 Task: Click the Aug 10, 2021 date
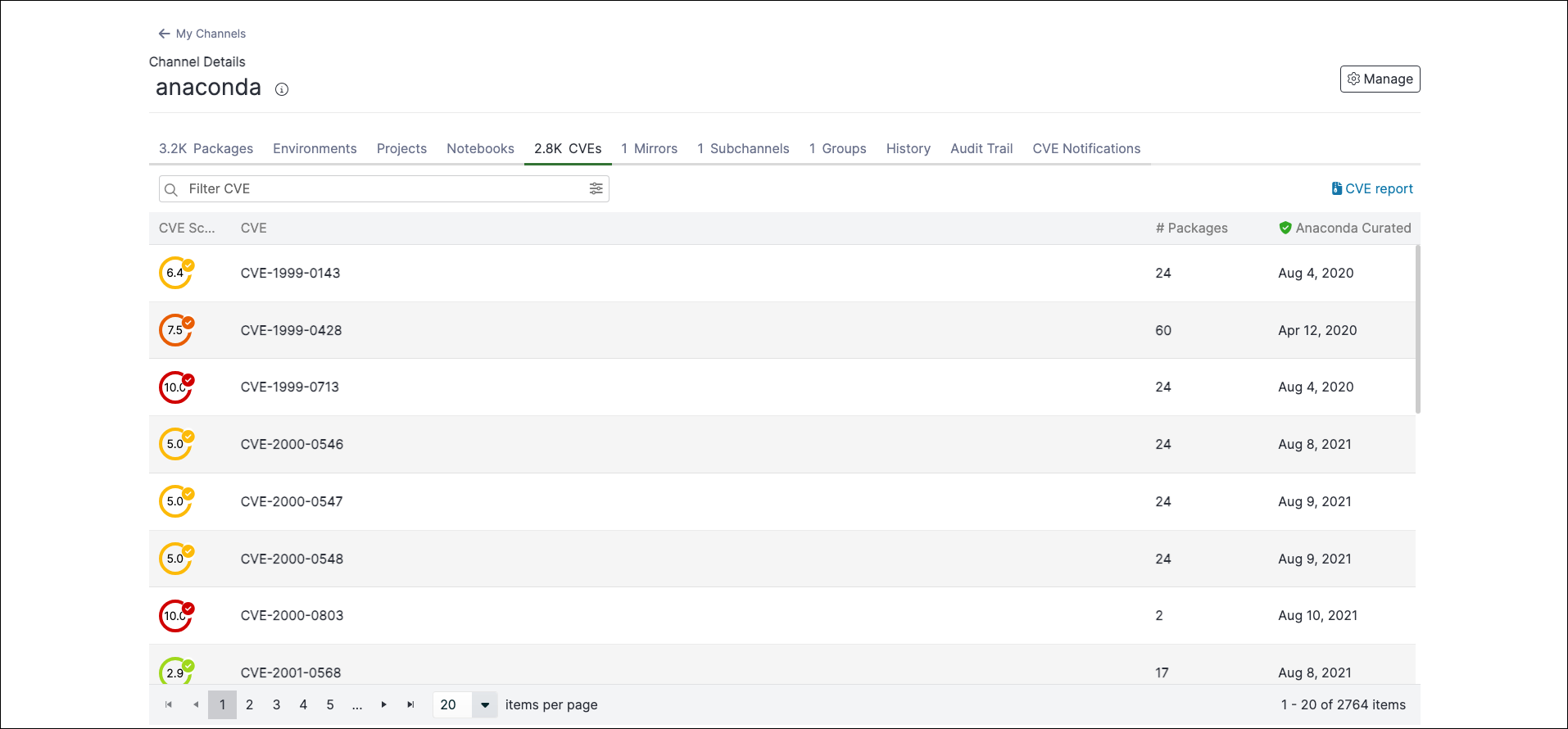pyautogui.click(x=1318, y=615)
